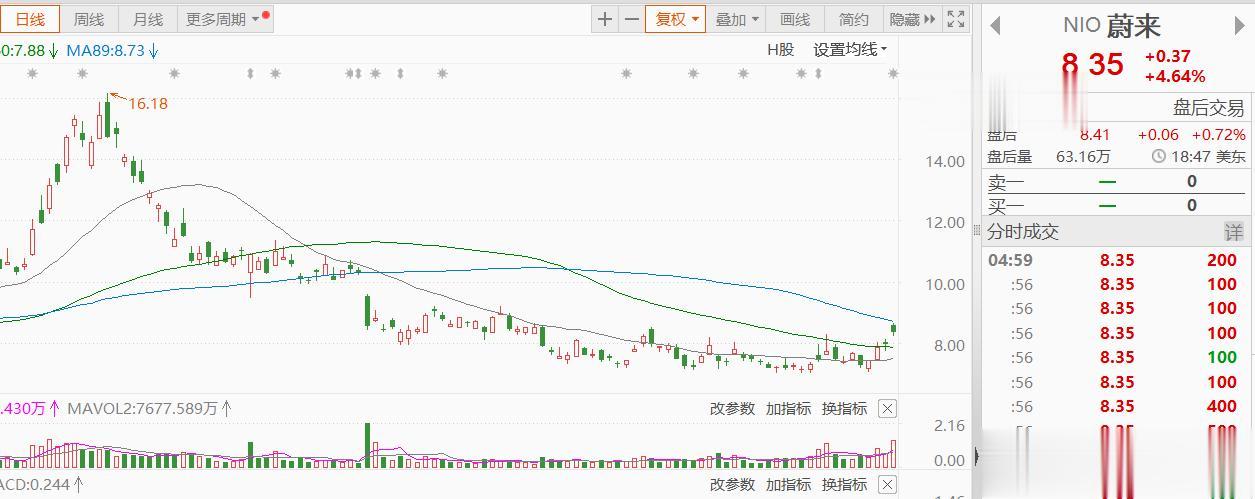Click the 14.00 price axis label
The width and height of the screenshot is (1255, 499).
point(946,161)
